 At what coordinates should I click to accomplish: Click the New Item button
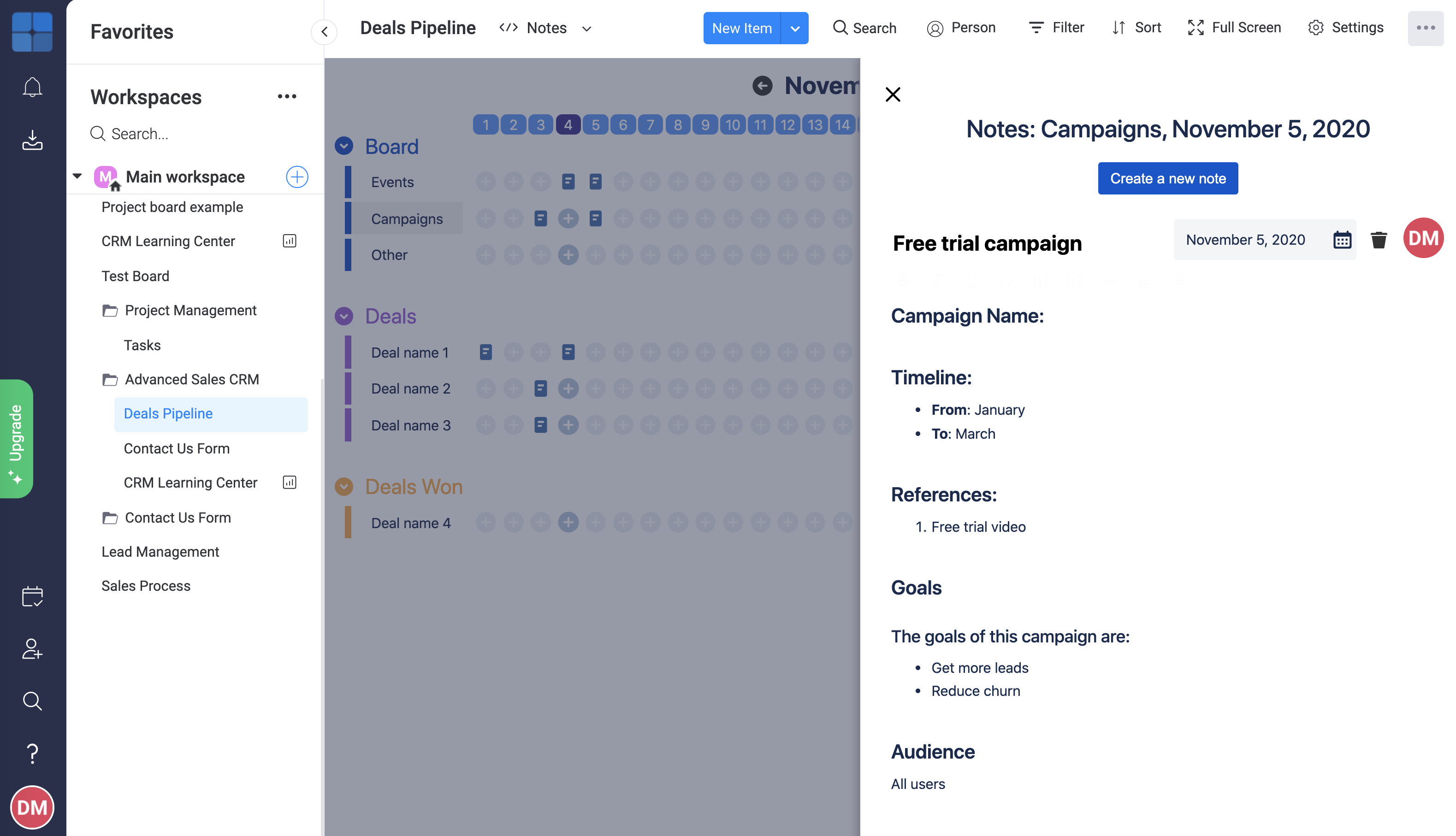[x=741, y=27]
